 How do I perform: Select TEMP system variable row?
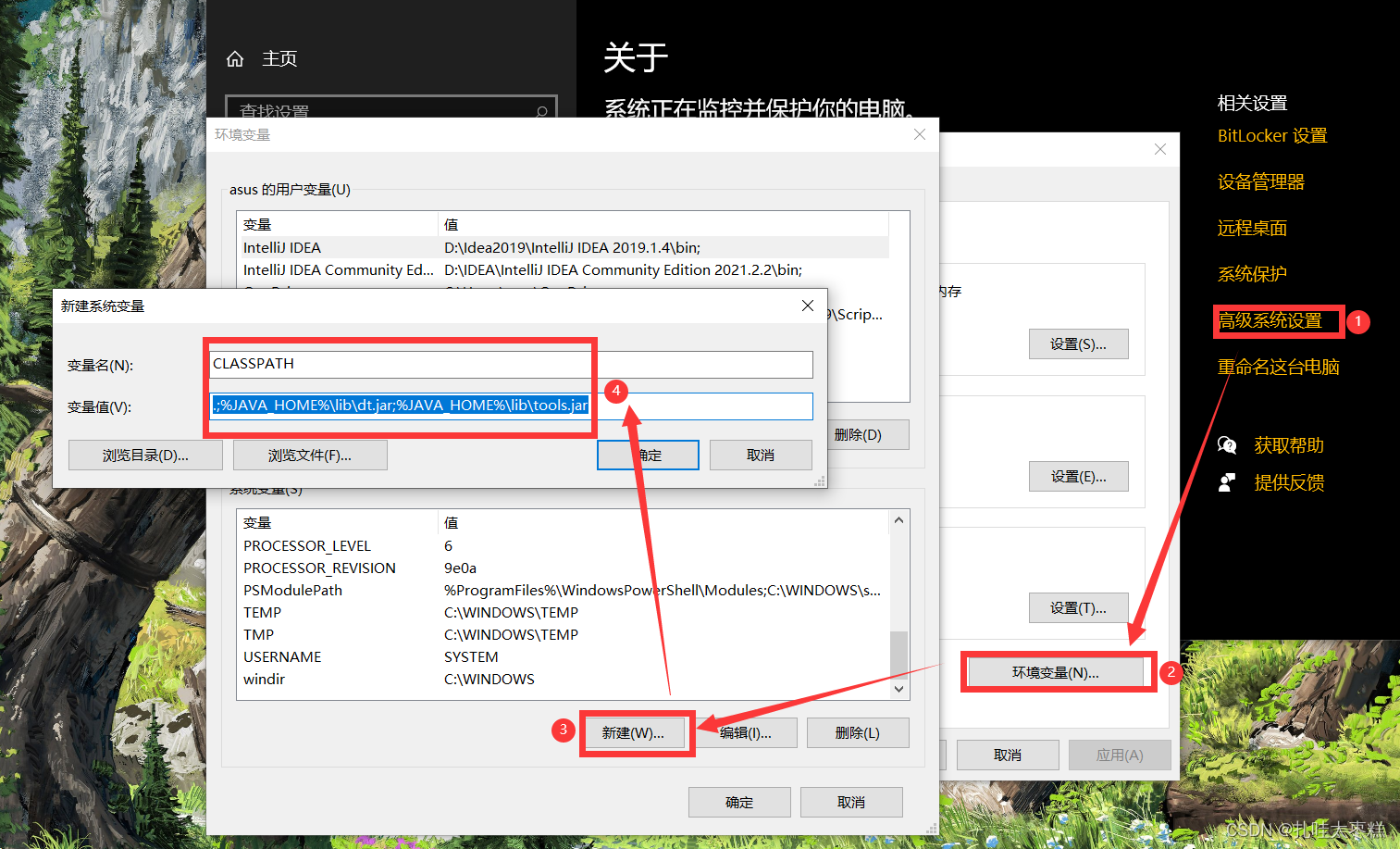[x=563, y=612]
